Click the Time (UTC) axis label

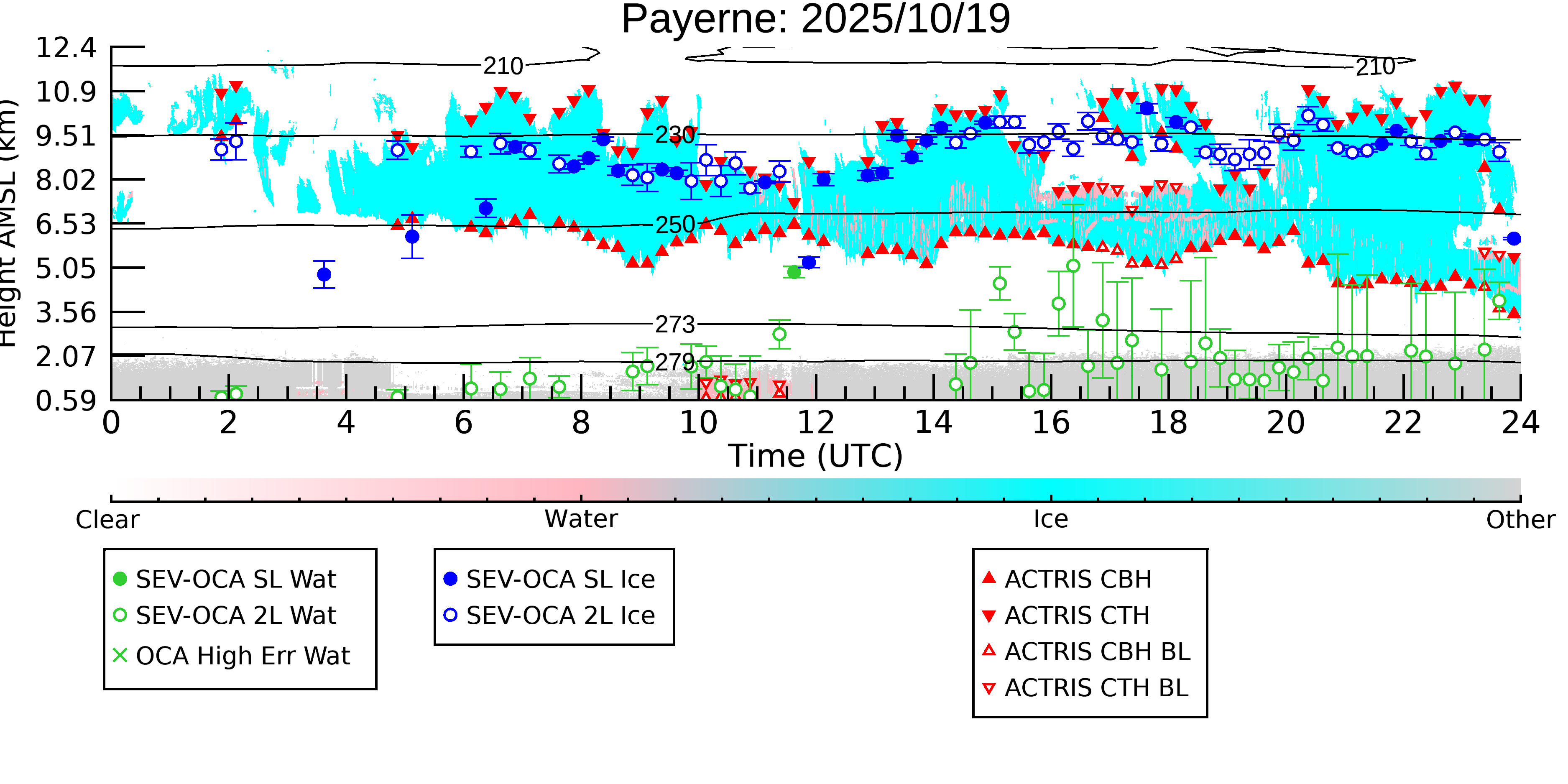tap(815, 456)
